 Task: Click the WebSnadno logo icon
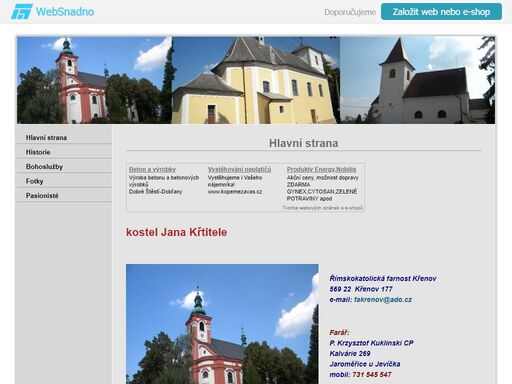pyautogui.click(x=22, y=12)
